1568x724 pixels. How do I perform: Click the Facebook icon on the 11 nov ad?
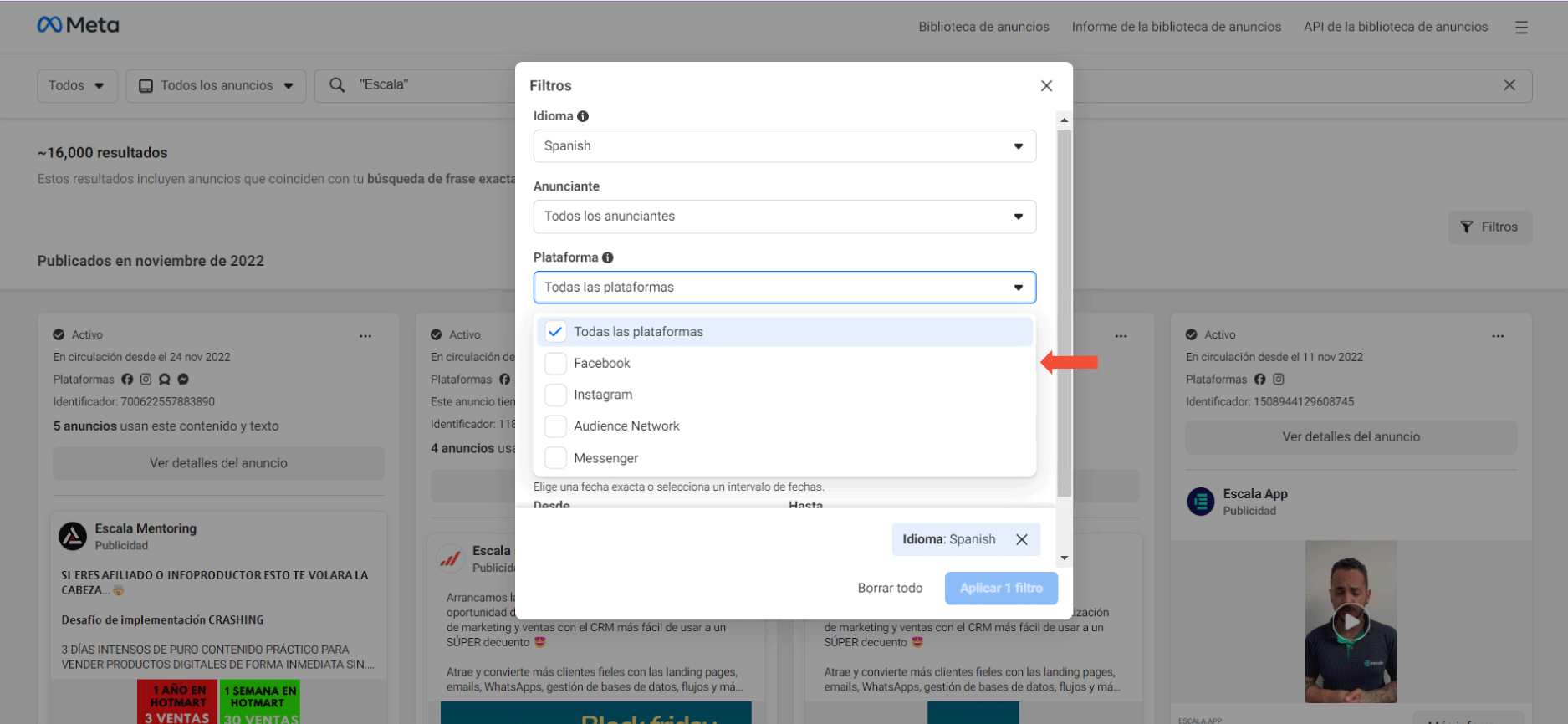pyautogui.click(x=1259, y=379)
